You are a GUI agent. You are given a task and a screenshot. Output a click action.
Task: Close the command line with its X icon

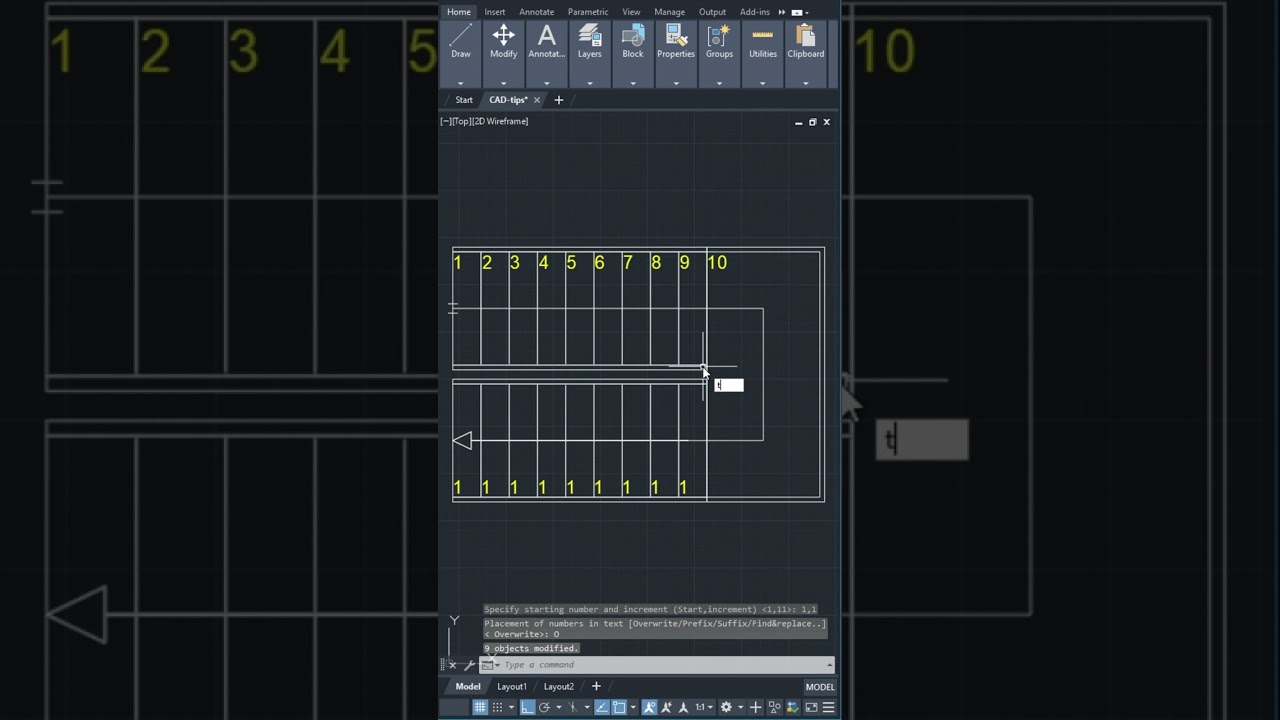452,665
